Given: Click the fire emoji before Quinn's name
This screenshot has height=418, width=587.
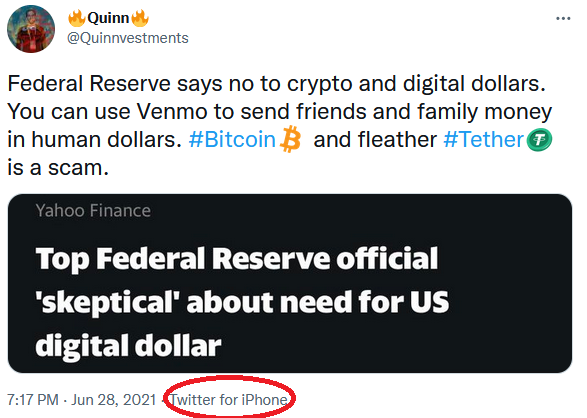Looking at the screenshot, I should [77, 18].
